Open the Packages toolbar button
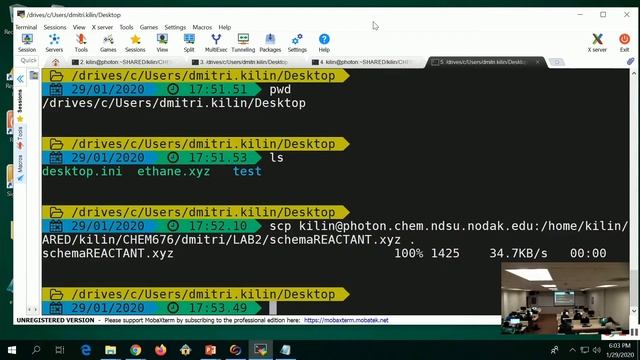Image resolution: width=640 pixels, height=360 pixels. click(270, 43)
